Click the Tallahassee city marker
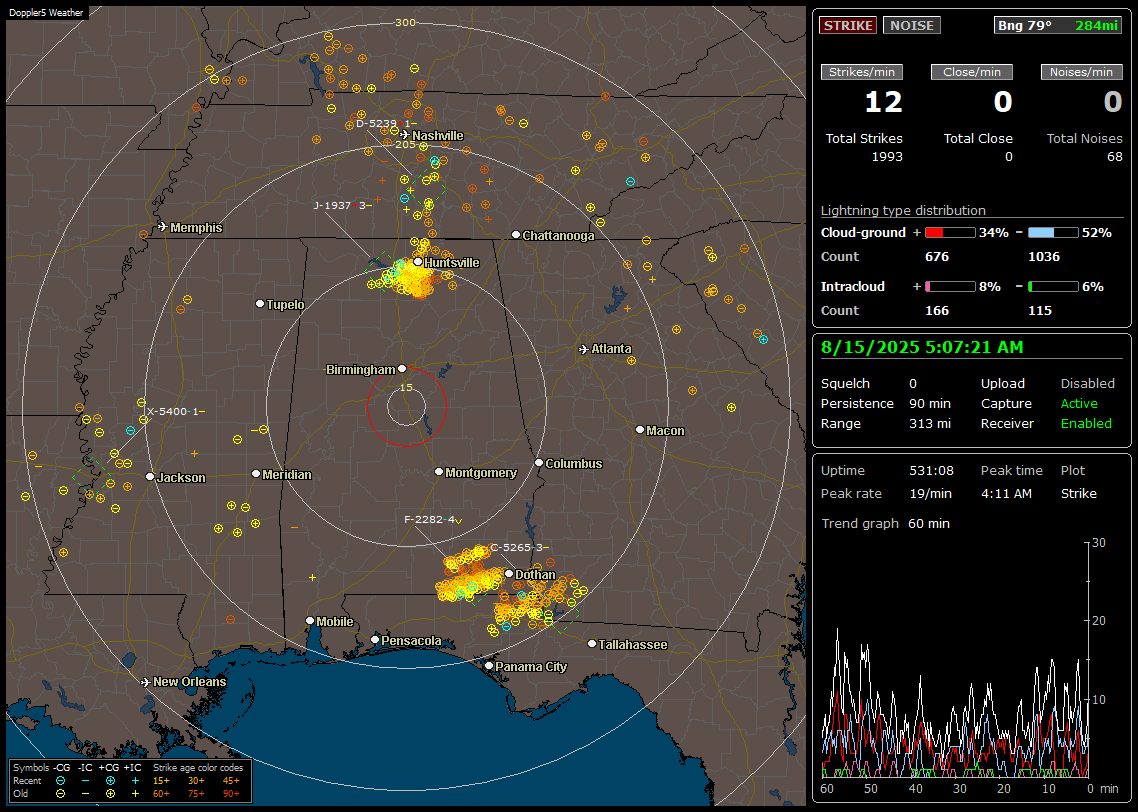The height and width of the screenshot is (812, 1138). 592,644
